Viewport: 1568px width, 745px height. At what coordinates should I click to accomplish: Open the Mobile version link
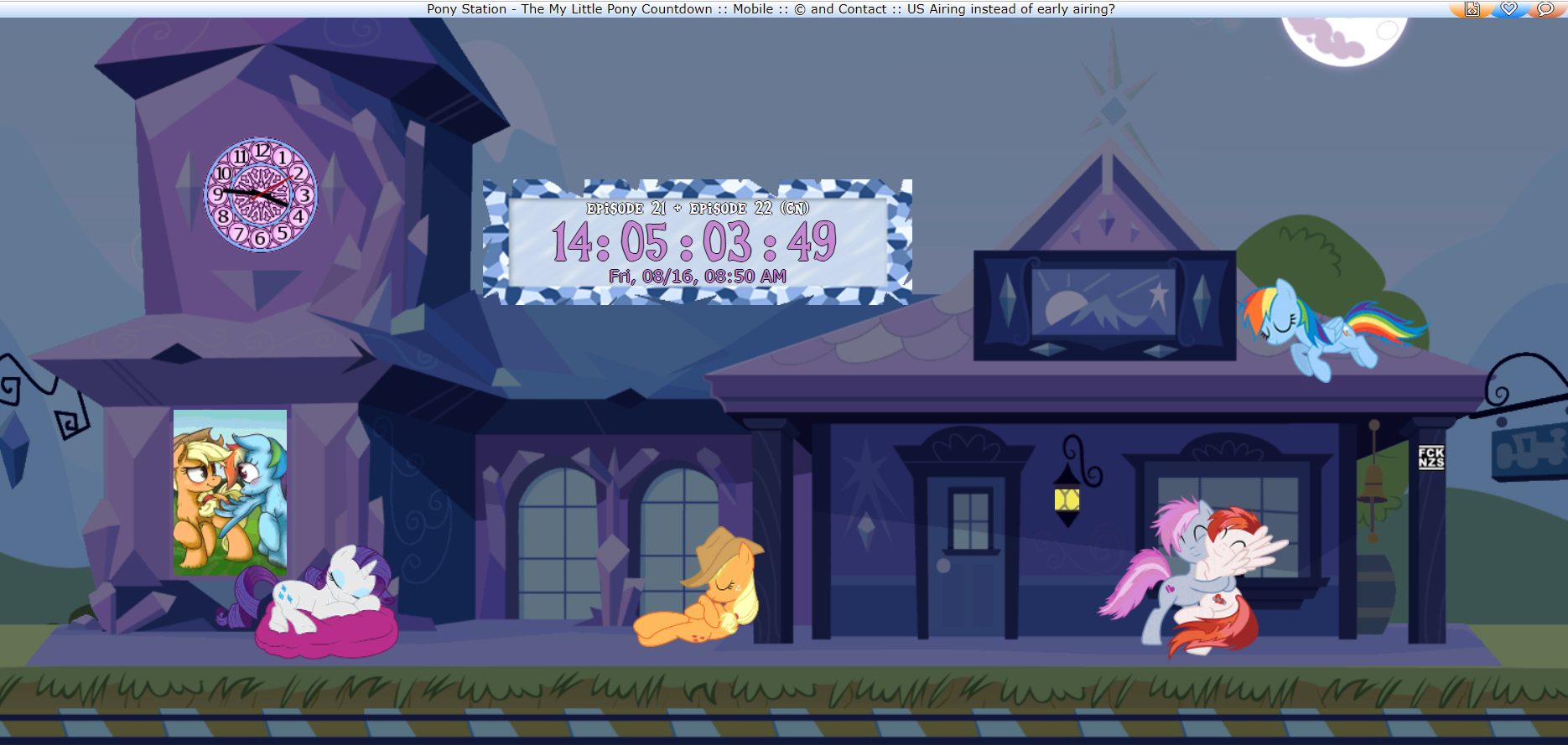pos(753,9)
